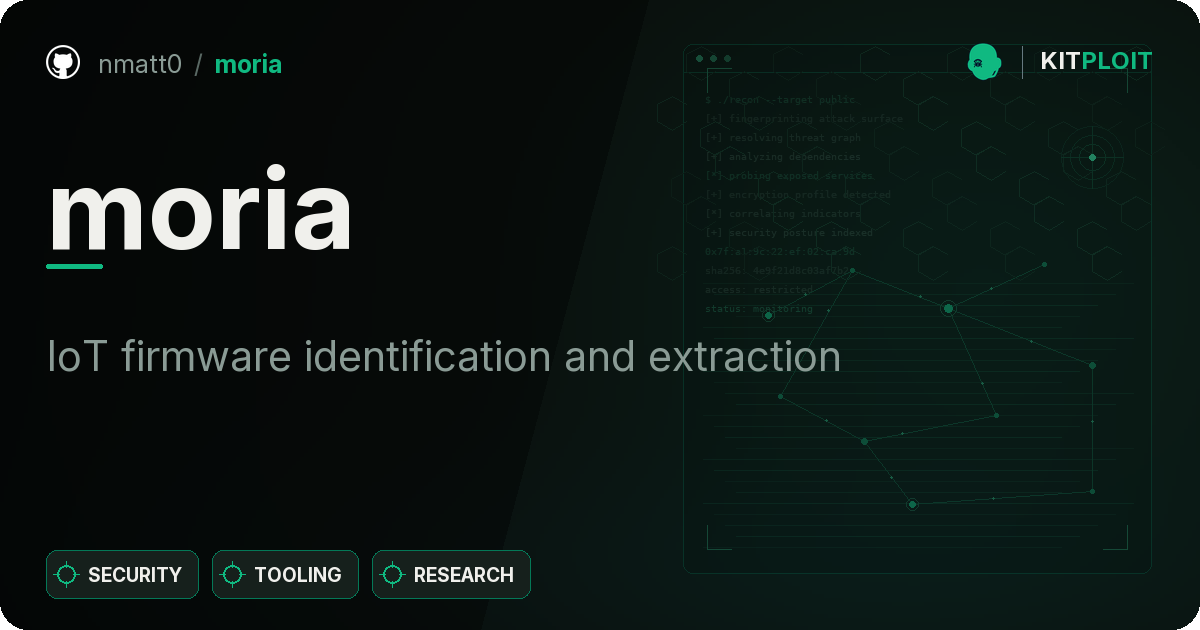
Task: Click the crosshair icon in TOOLING badge
Action: tap(233, 575)
